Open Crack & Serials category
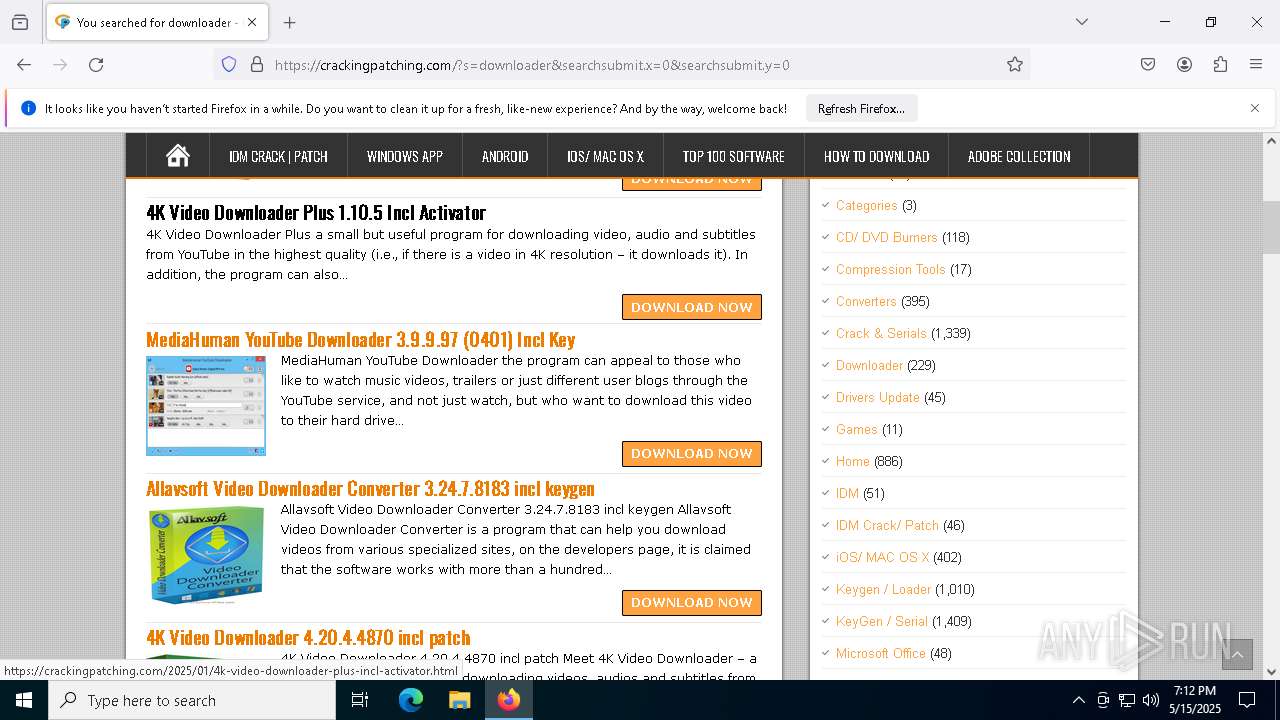The width and height of the screenshot is (1280, 720). [881, 333]
